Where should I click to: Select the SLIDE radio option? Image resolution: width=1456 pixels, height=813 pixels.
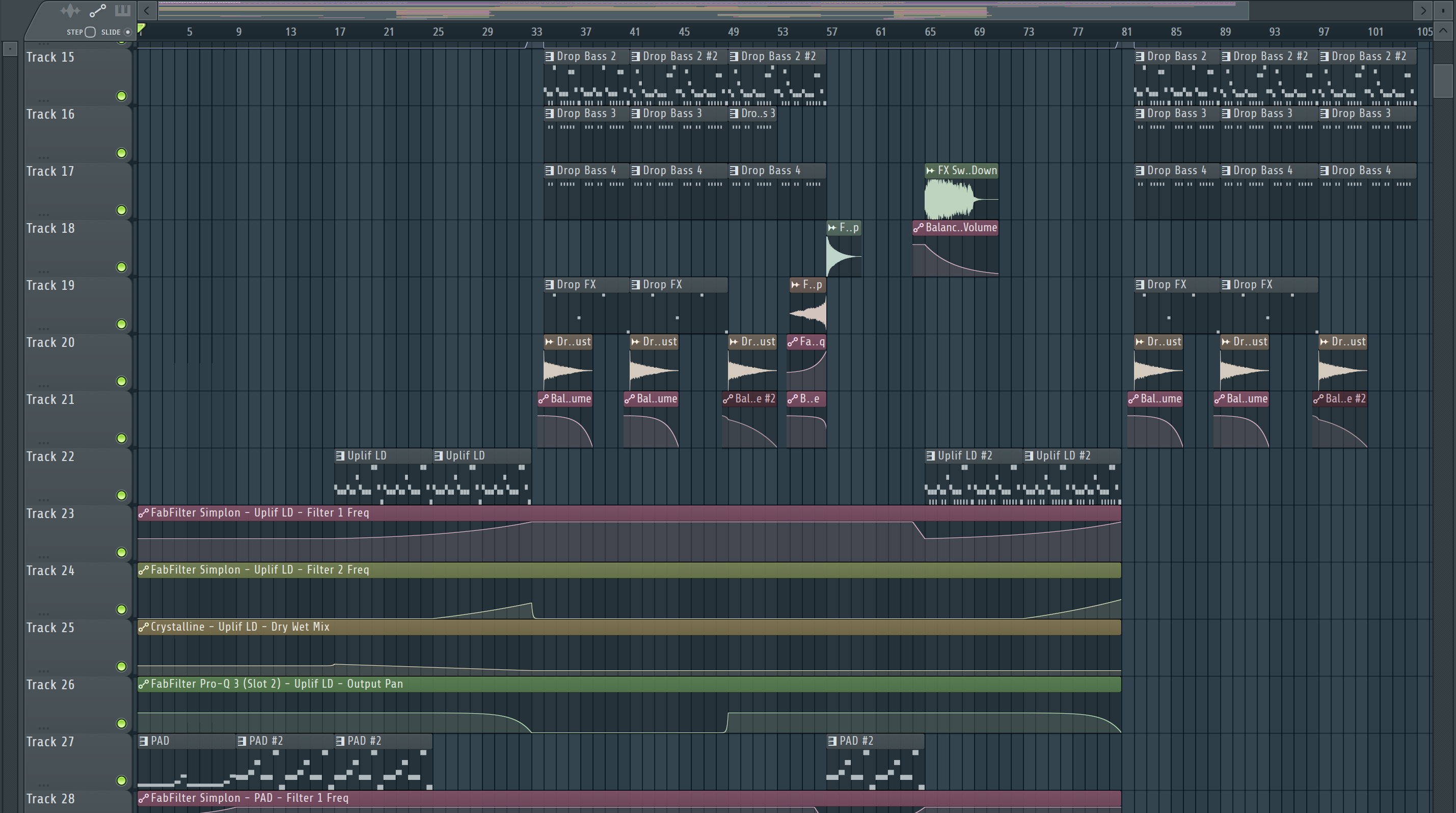128,32
